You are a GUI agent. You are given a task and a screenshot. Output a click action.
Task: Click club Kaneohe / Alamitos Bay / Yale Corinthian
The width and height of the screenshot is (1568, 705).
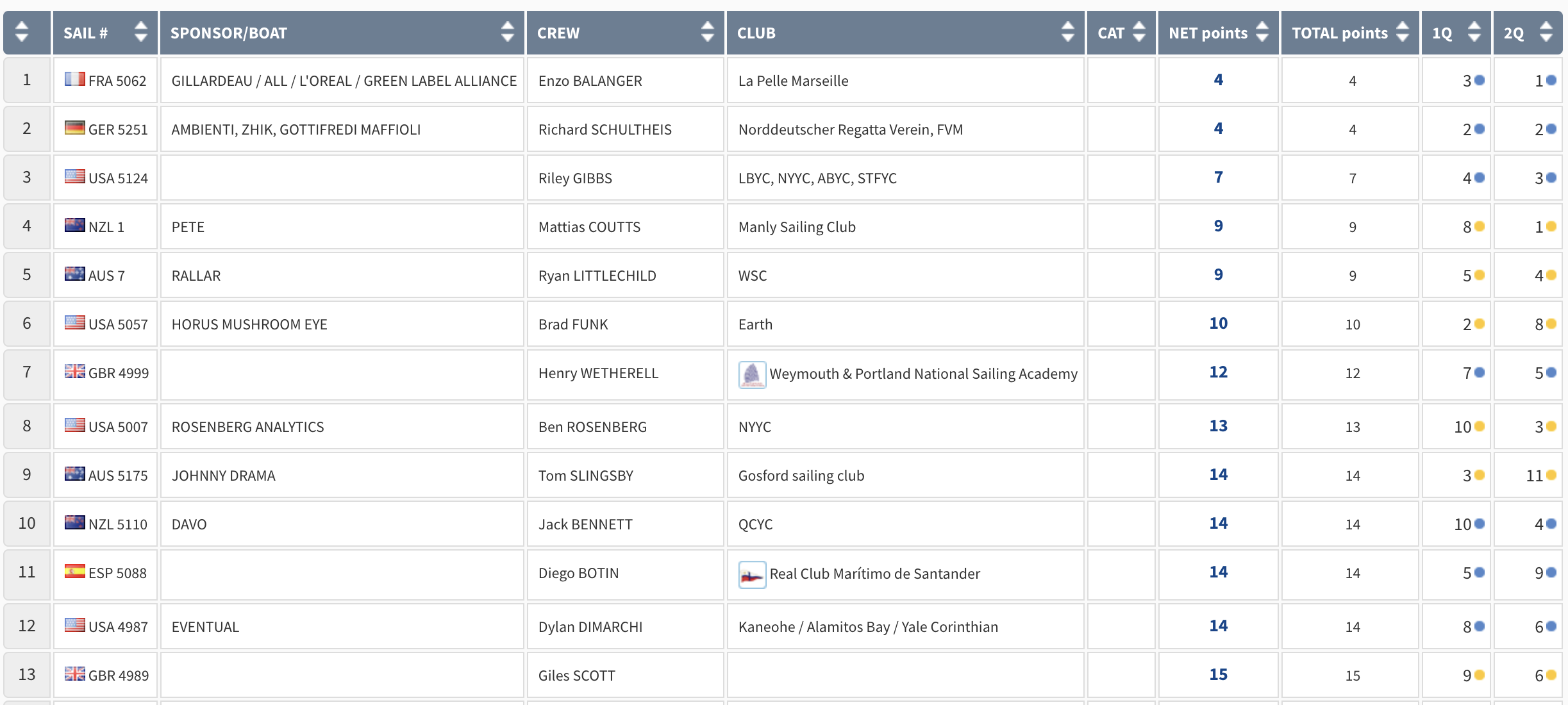868,627
